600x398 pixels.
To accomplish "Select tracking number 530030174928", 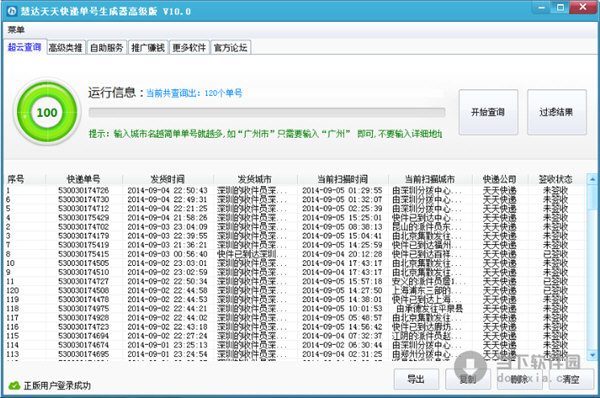I will pos(83,318).
